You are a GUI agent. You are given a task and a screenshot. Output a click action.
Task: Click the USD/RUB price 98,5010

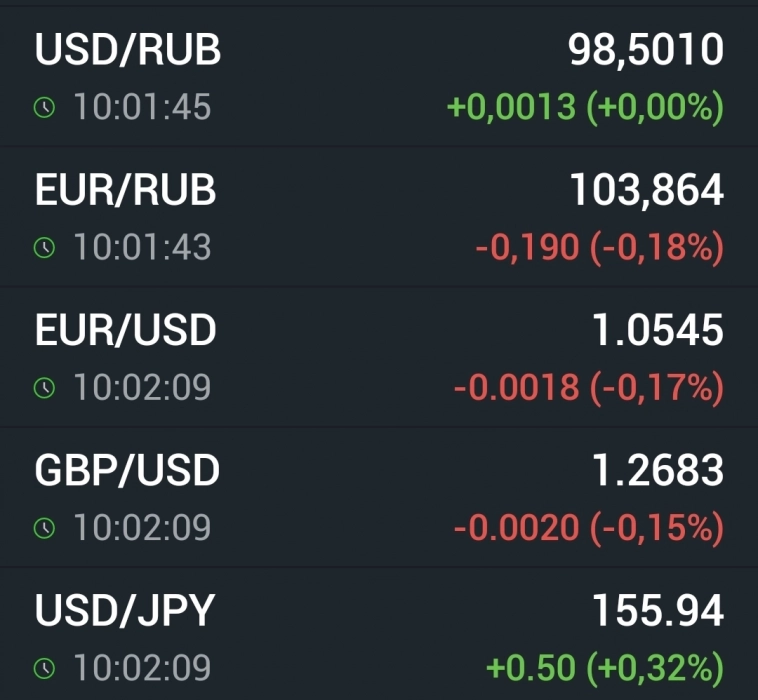(645, 50)
